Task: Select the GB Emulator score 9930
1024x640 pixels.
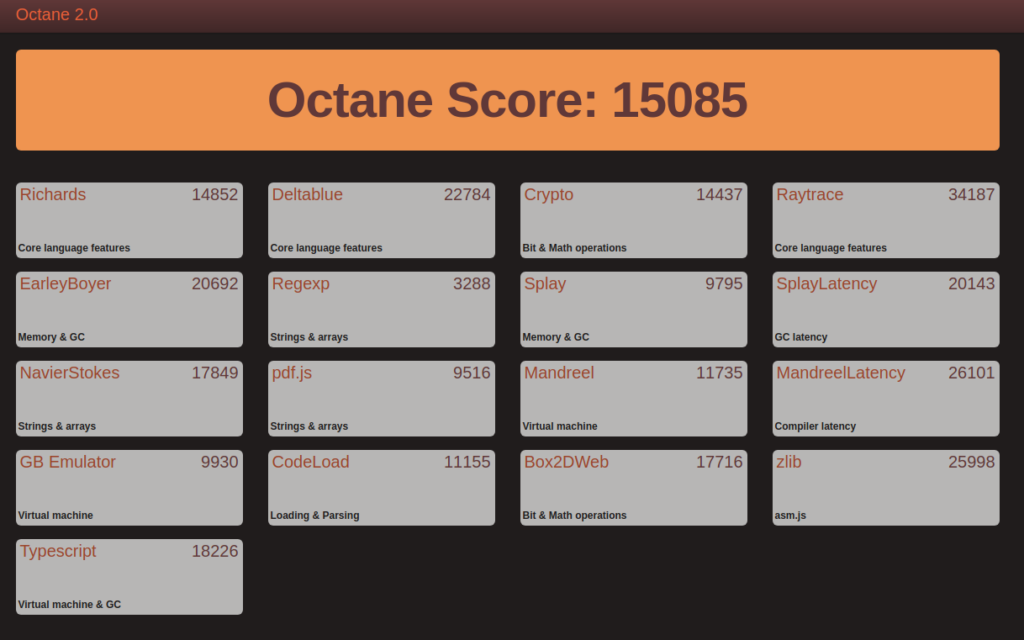Action: tap(219, 462)
